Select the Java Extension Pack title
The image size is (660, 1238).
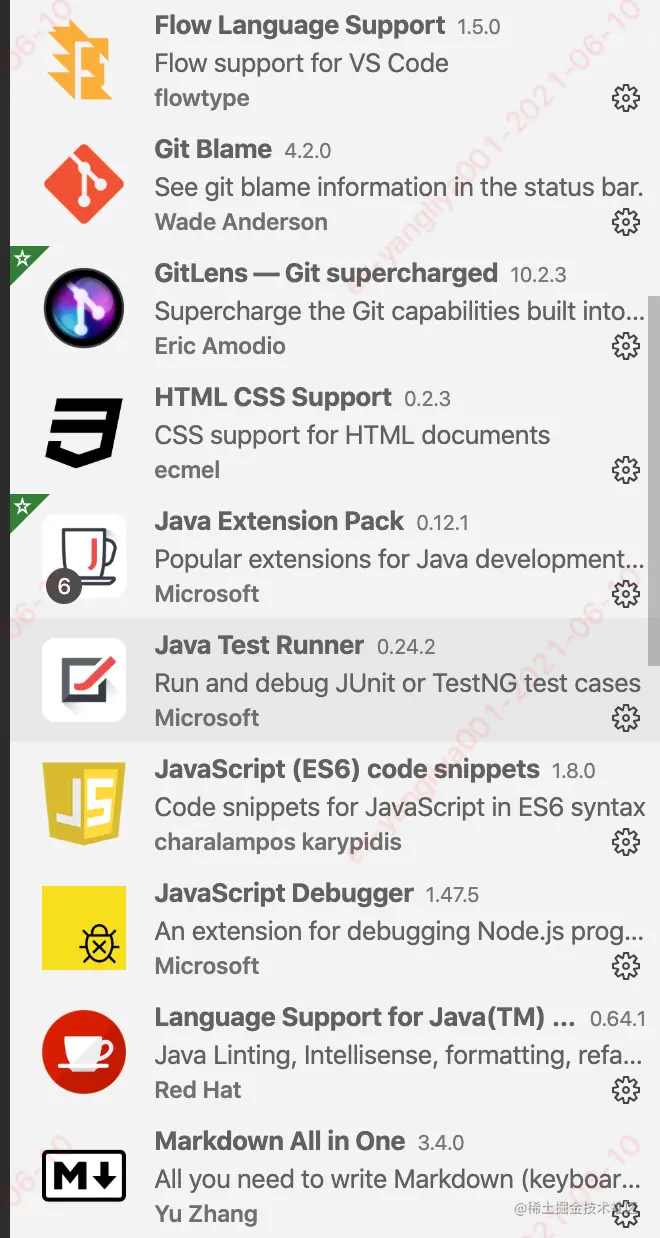(x=279, y=521)
